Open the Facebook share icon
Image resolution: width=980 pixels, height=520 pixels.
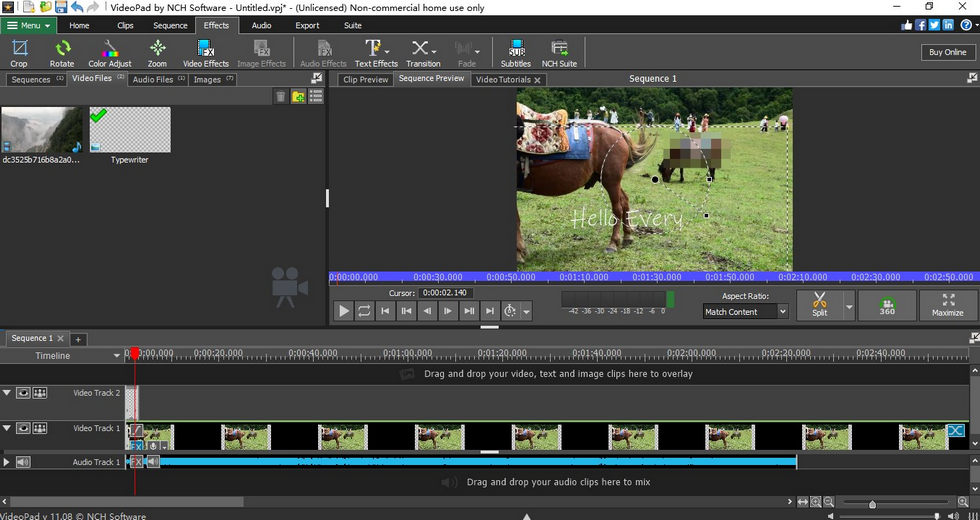pyautogui.click(x=921, y=25)
